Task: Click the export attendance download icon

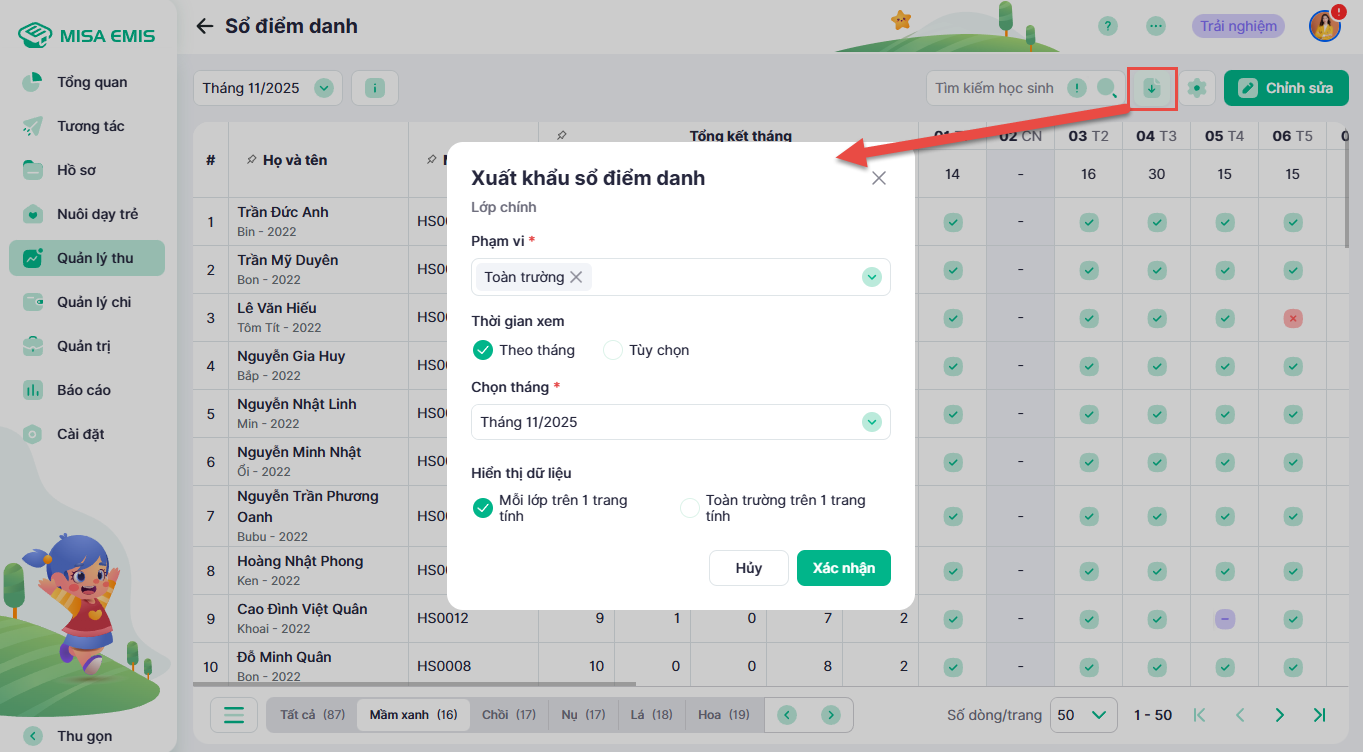Action: (x=1152, y=88)
